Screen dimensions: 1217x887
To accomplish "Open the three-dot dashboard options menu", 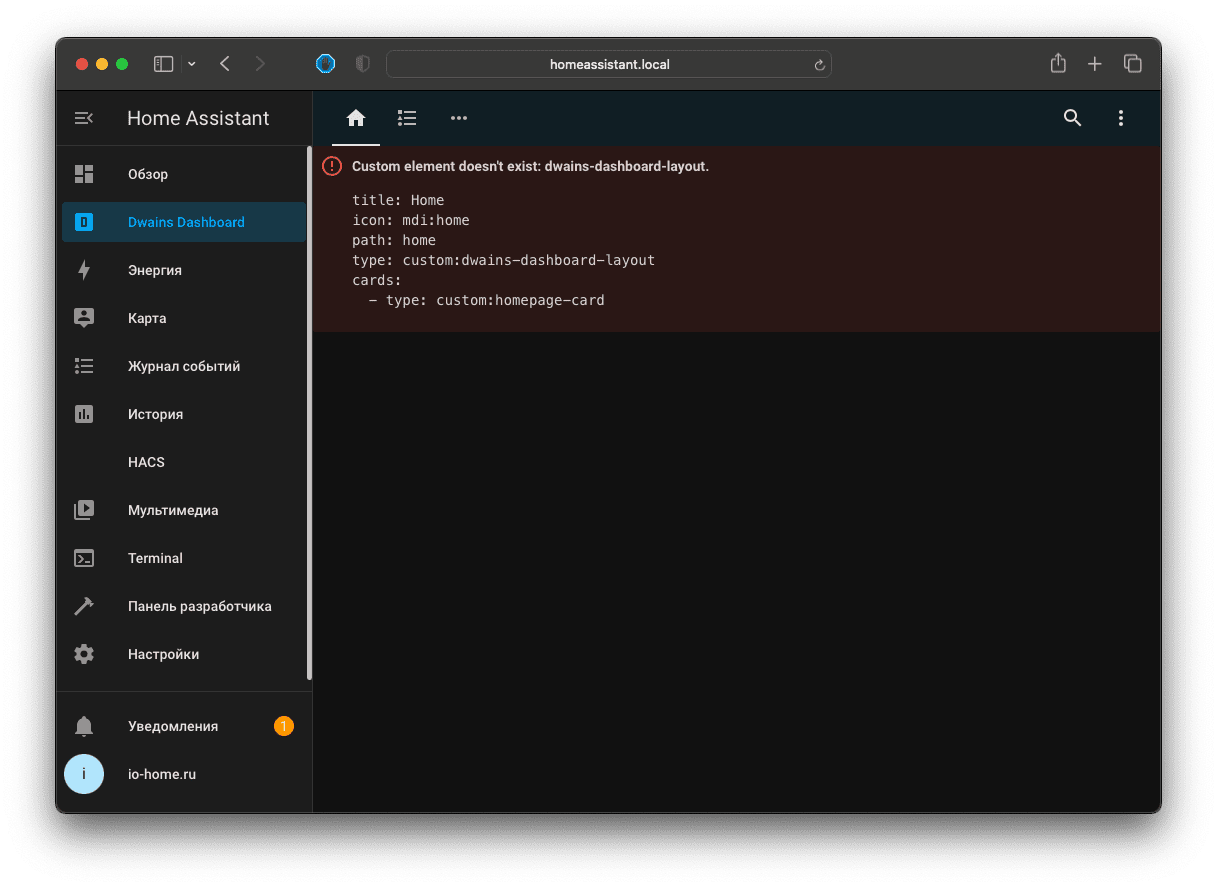I will click(1120, 118).
